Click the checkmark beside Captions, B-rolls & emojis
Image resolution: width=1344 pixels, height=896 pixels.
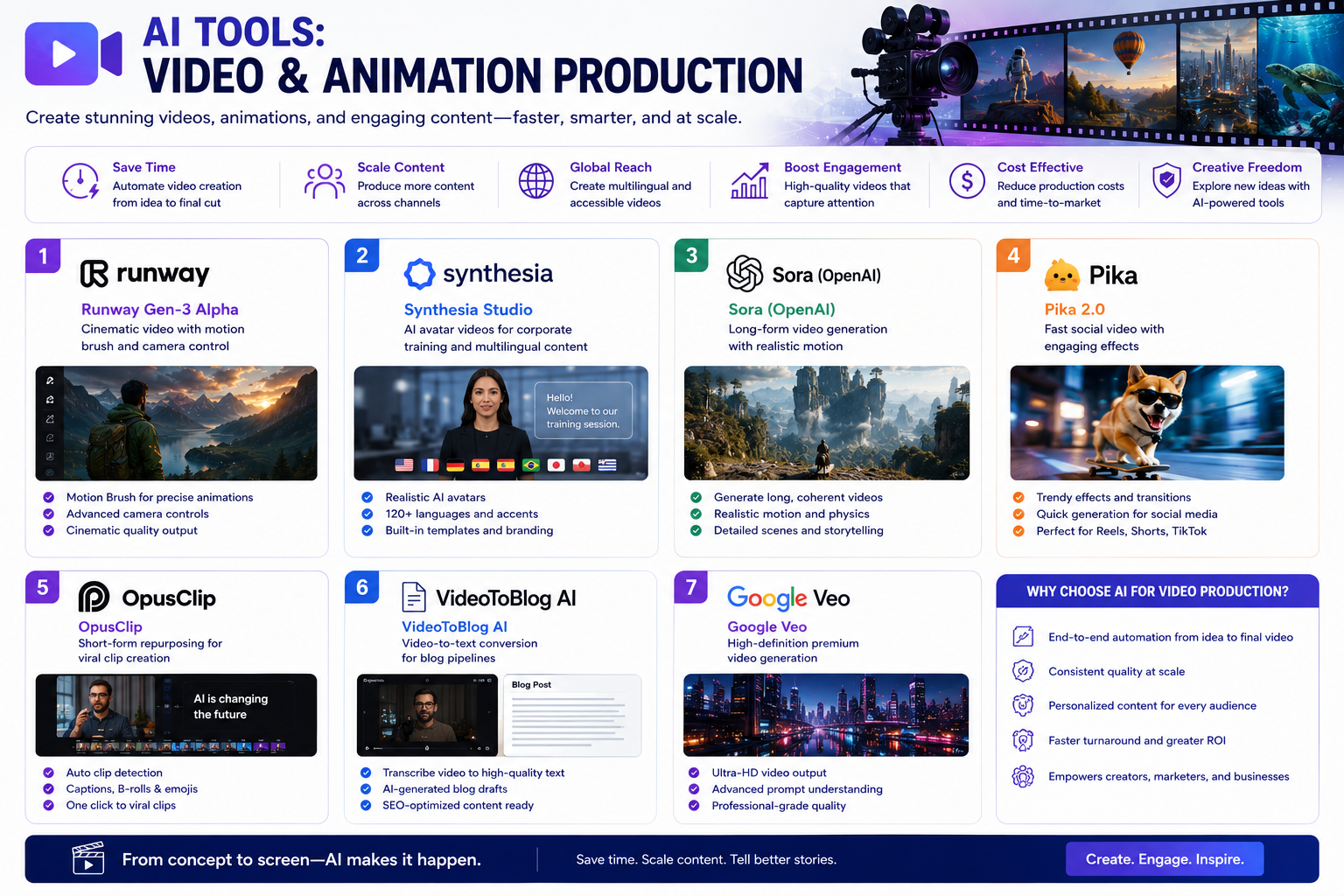(x=49, y=789)
